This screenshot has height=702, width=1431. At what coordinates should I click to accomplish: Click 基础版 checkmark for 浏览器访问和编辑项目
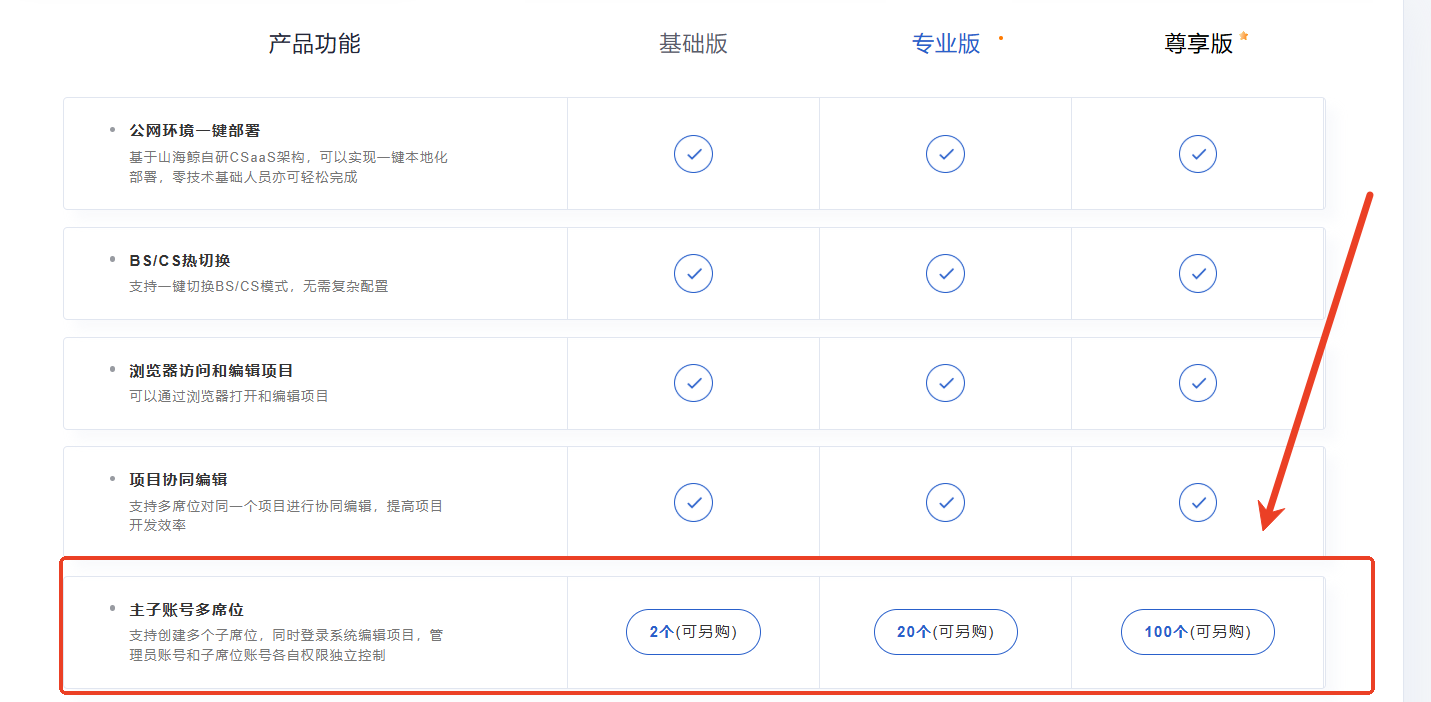click(x=693, y=383)
